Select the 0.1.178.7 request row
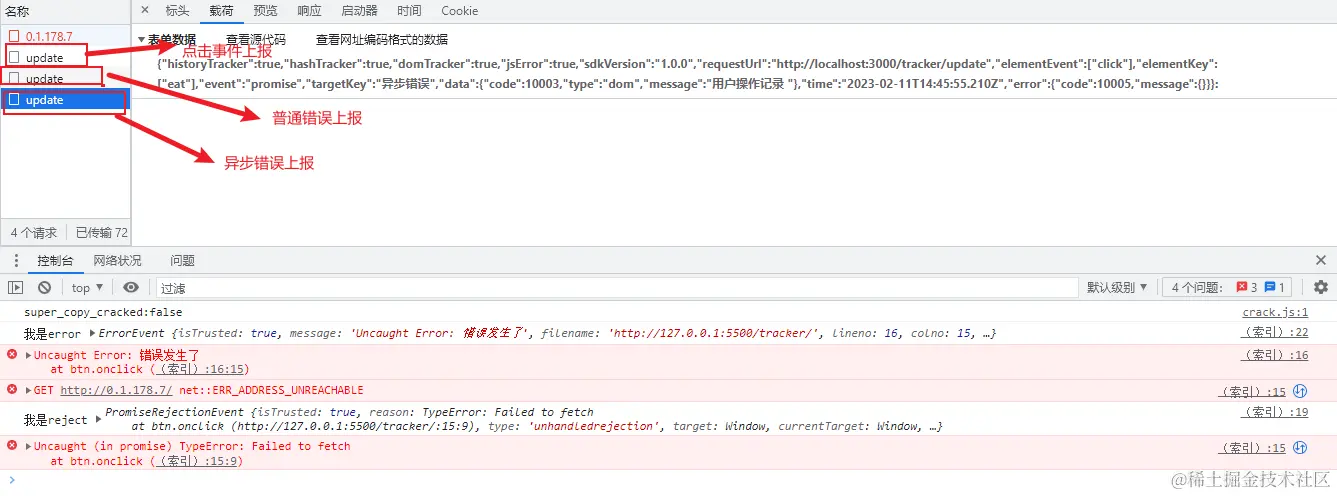The image size is (1337, 496). point(65,36)
